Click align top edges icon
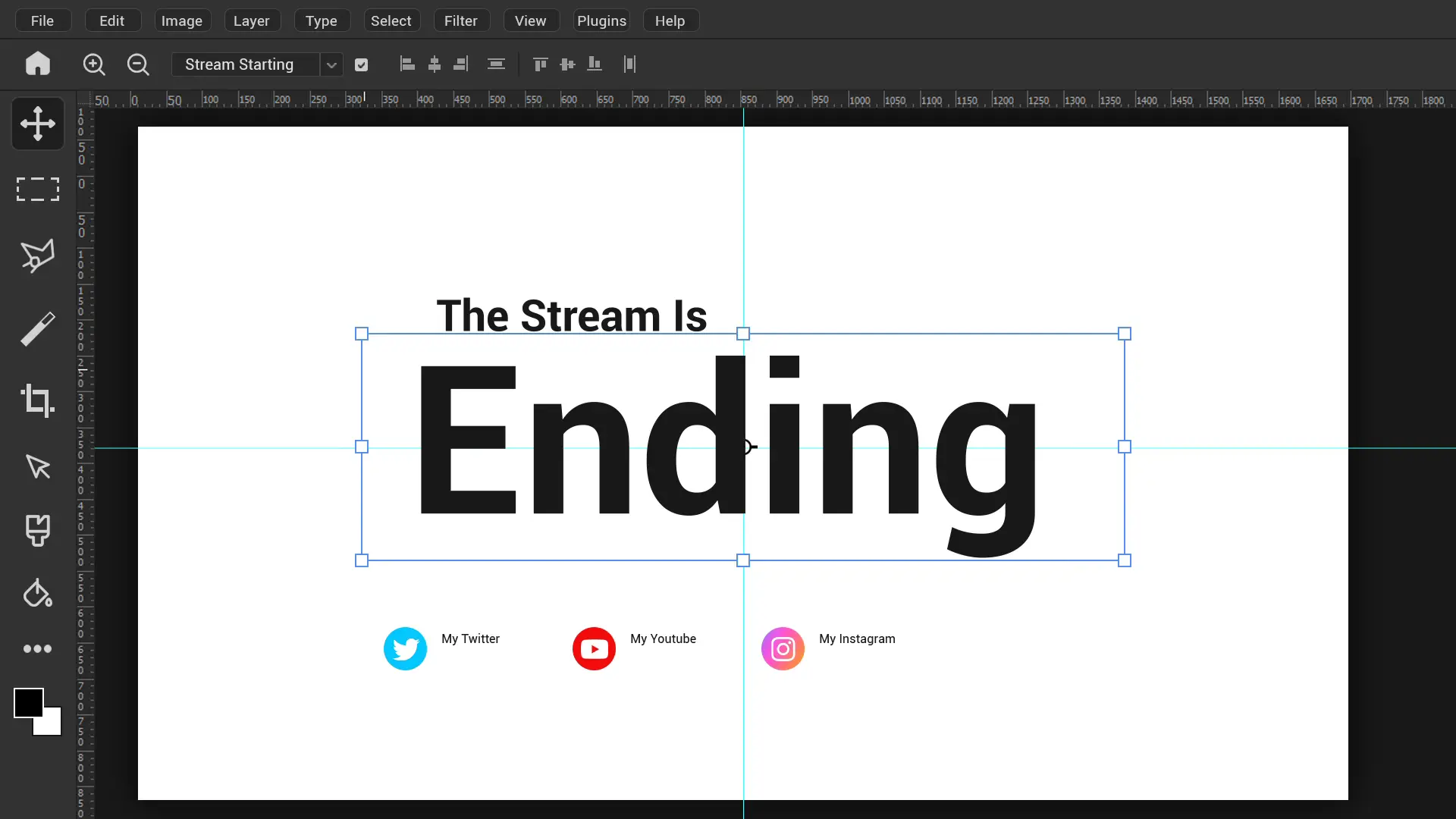Image resolution: width=1456 pixels, height=819 pixels. pos(540,64)
